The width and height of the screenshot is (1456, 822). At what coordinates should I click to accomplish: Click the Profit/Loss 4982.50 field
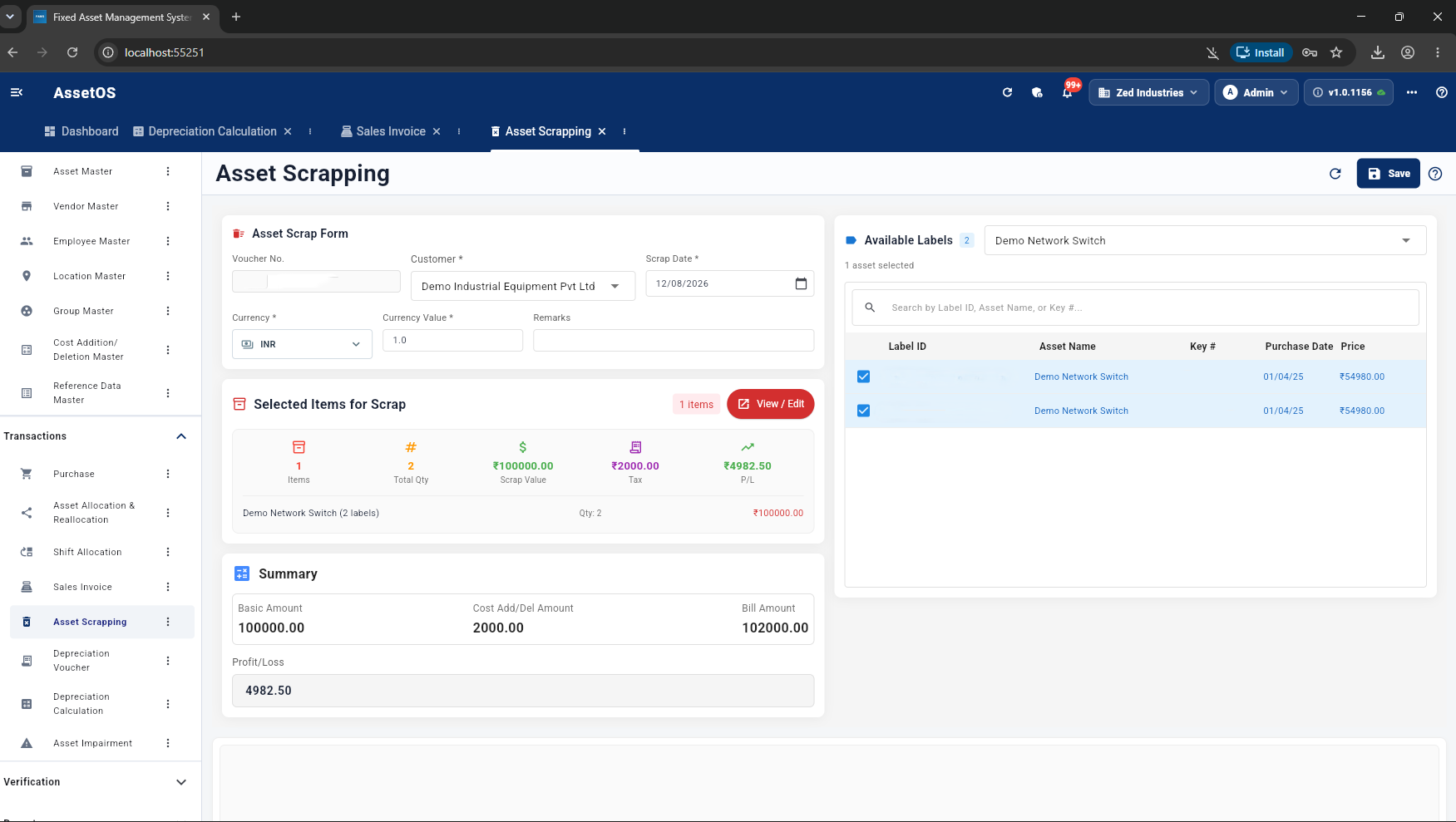pyautogui.click(x=523, y=691)
